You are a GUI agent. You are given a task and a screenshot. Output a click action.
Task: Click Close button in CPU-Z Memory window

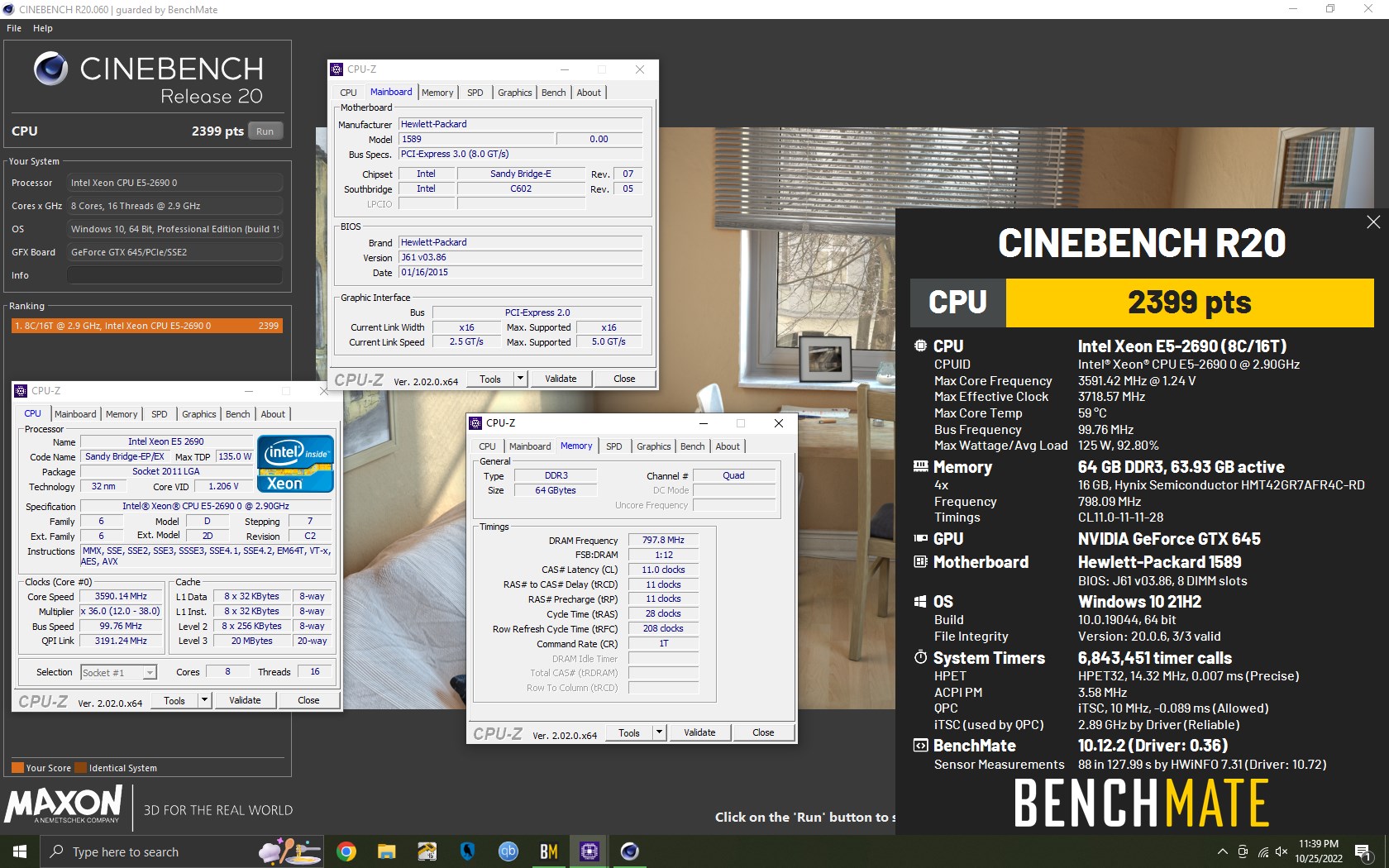[763, 732]
